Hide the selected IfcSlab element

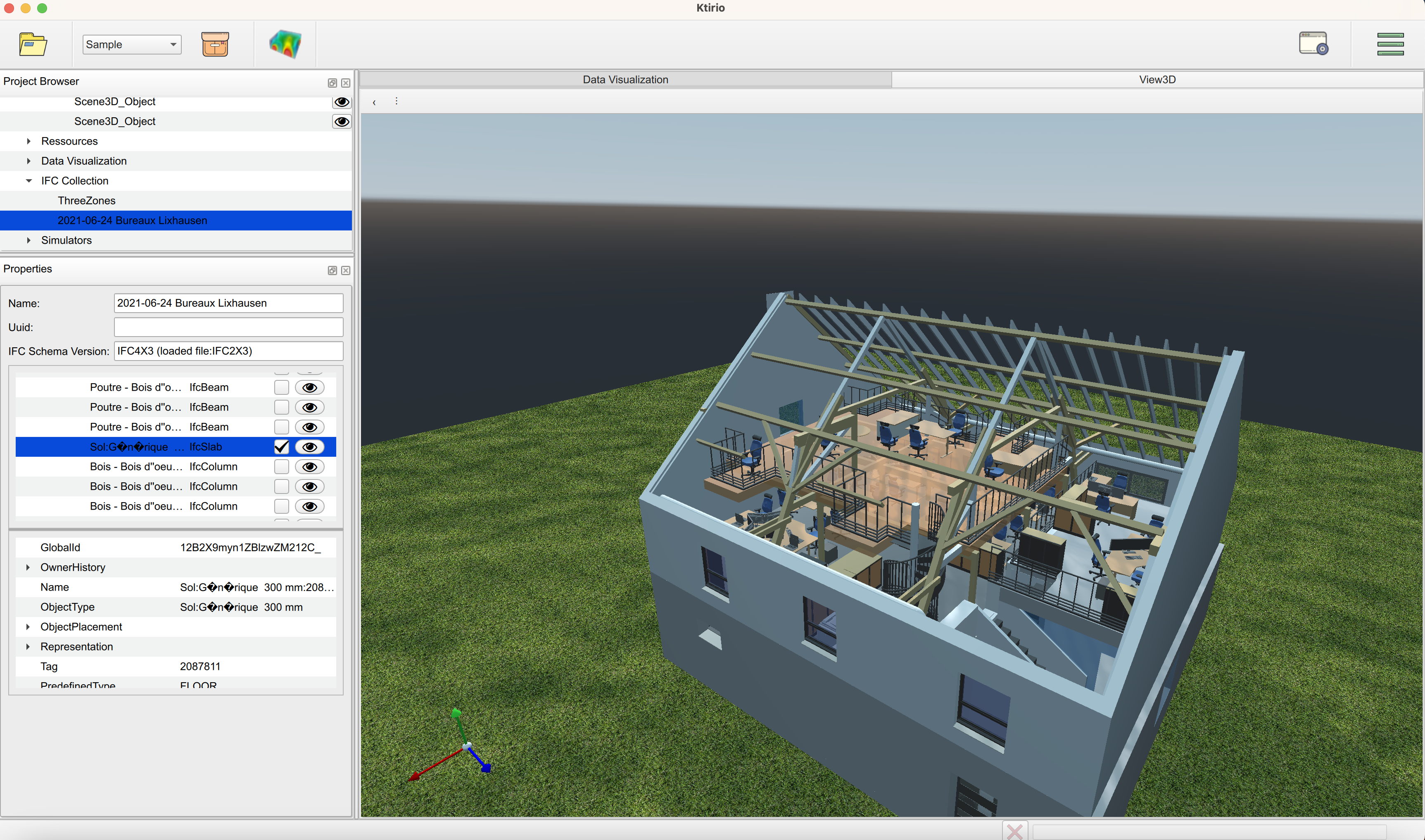(310, 446)
